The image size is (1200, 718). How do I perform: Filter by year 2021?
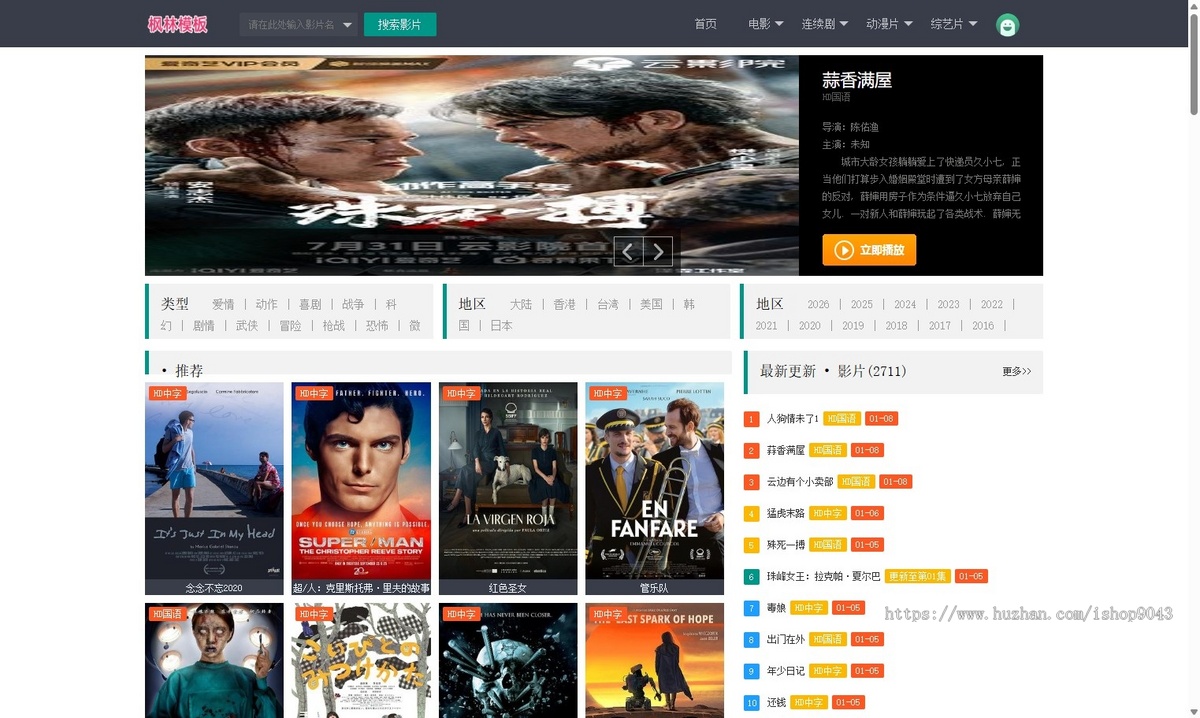pos(767,326)
